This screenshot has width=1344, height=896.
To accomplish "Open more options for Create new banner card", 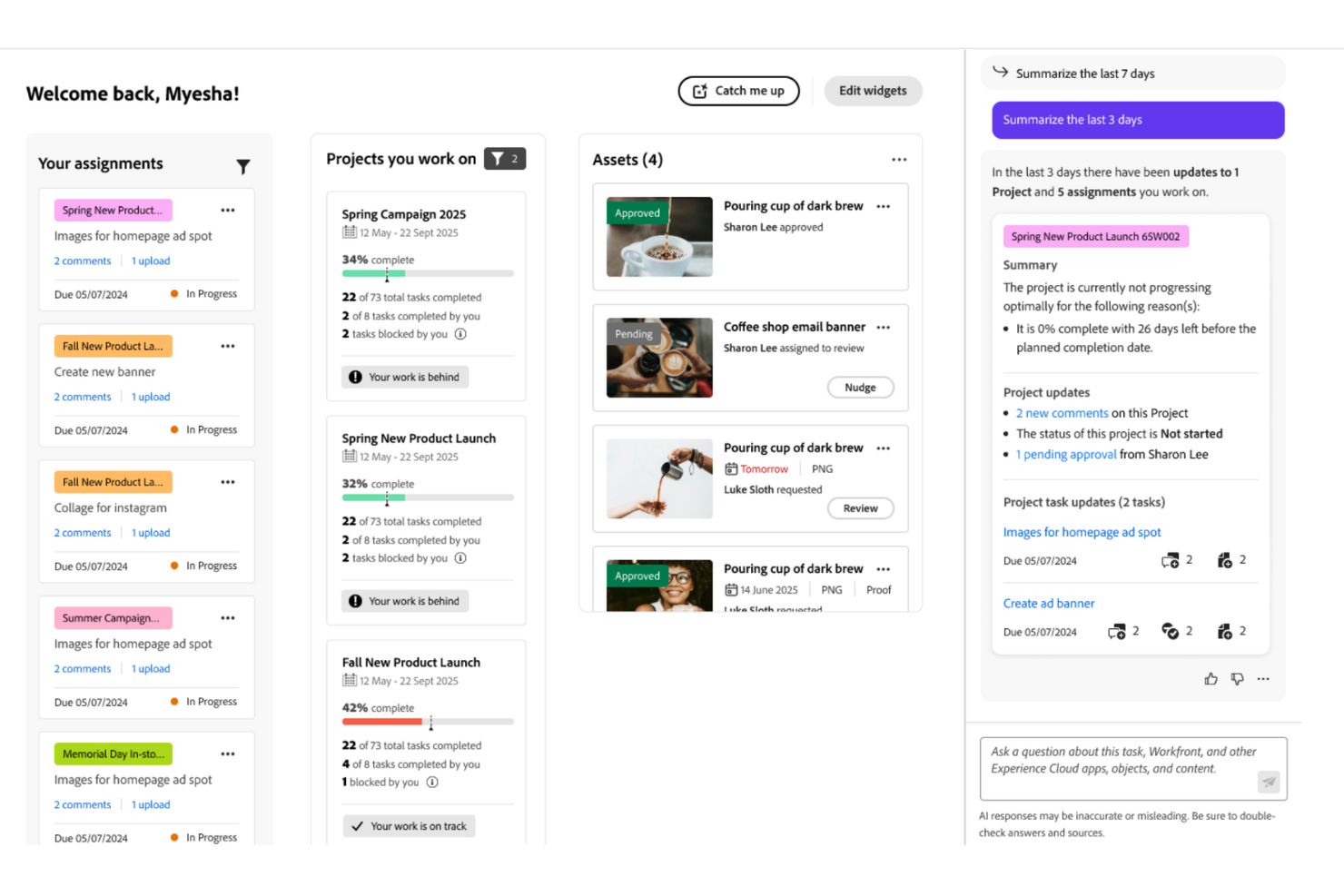I will 228,347.
